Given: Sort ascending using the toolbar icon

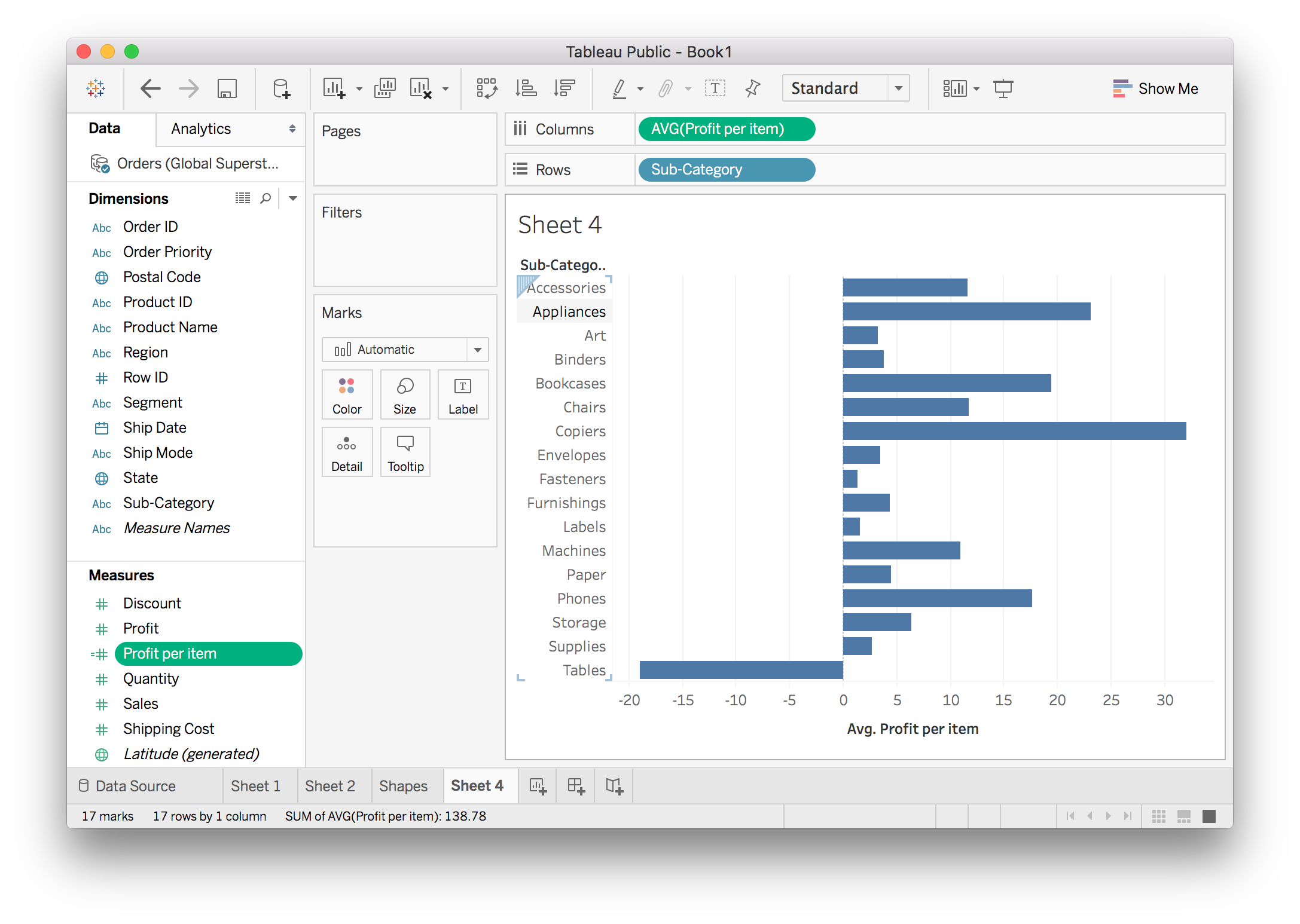Looking at the screenshot, I should (x=526, y=88).
